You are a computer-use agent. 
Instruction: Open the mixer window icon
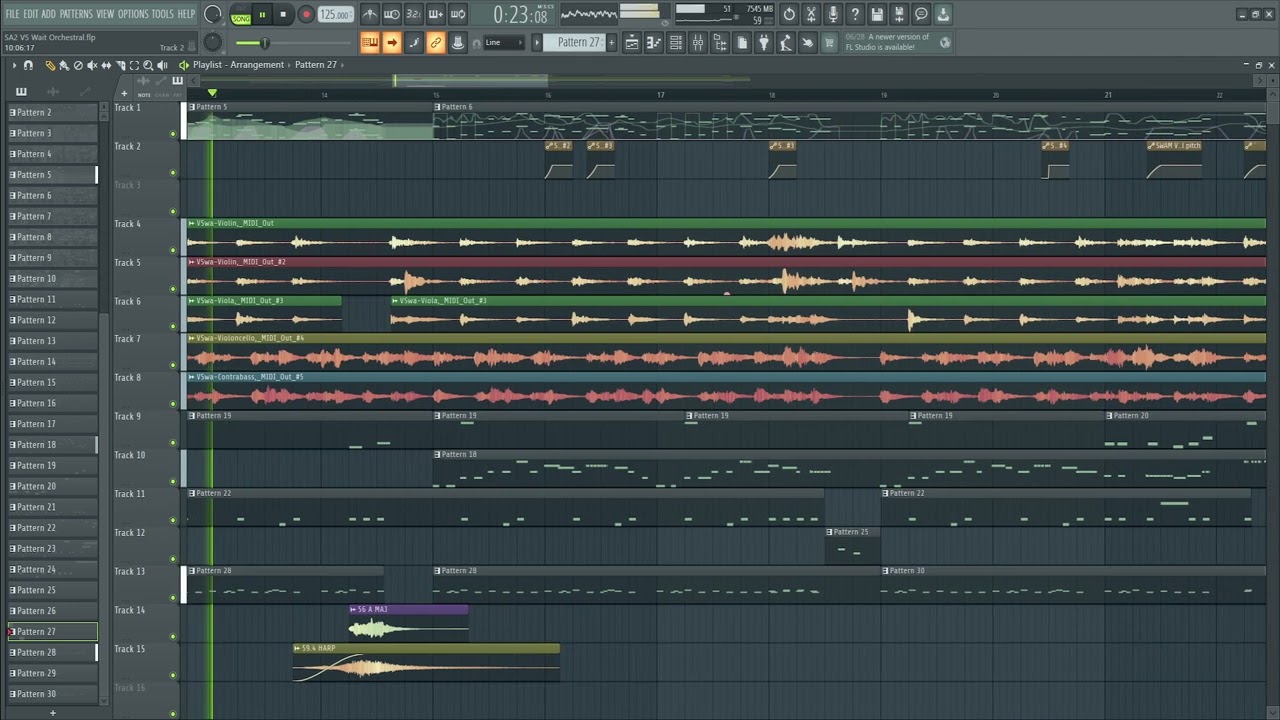698,42
